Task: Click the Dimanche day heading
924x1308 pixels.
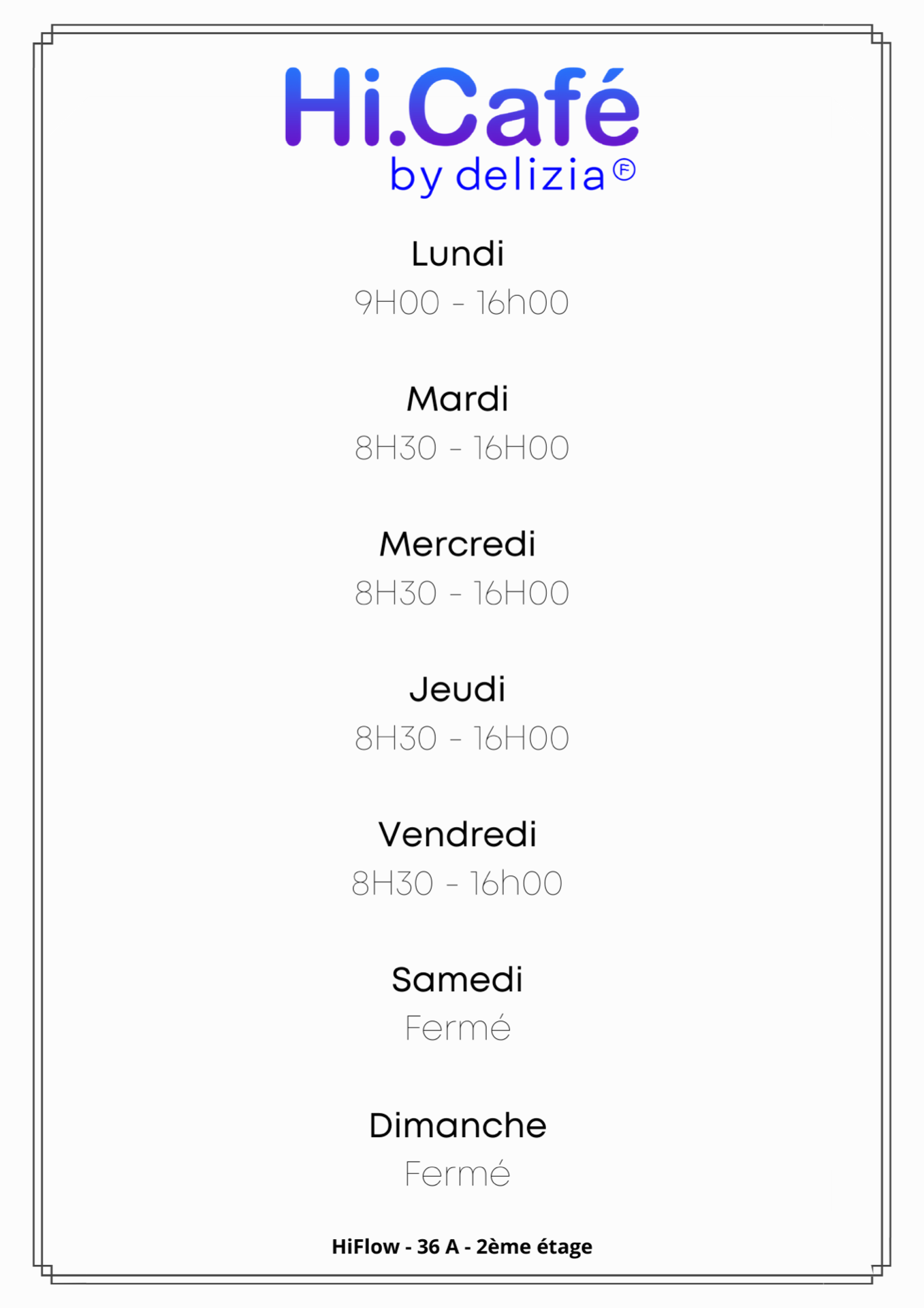Action: click(458, 1125)
